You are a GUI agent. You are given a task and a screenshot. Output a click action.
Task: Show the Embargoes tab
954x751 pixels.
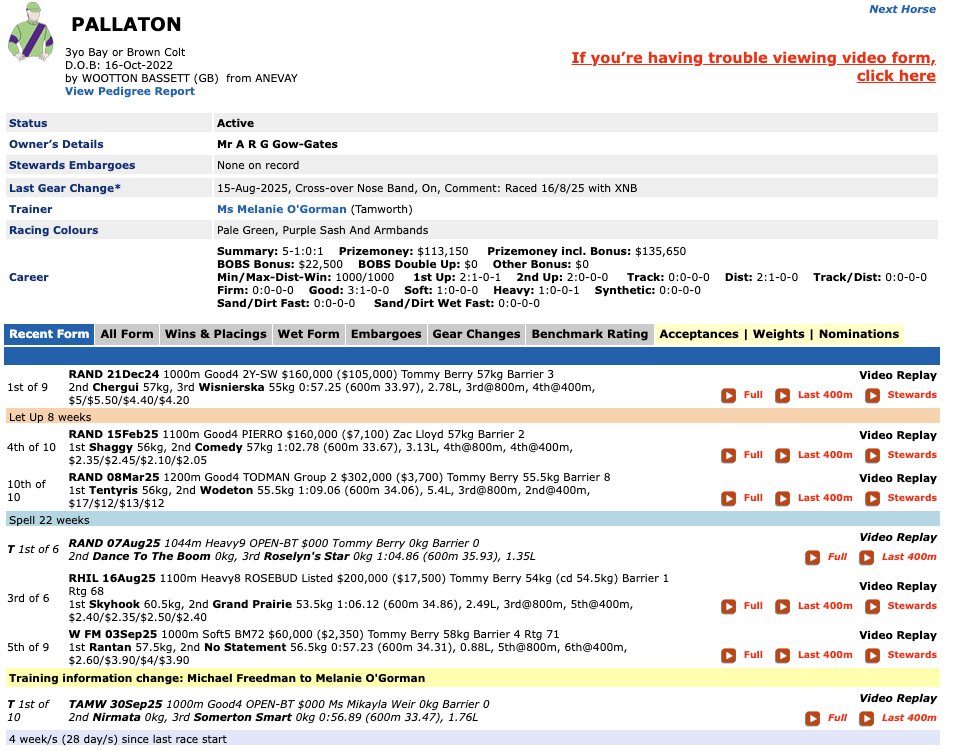tap(386, 334)
